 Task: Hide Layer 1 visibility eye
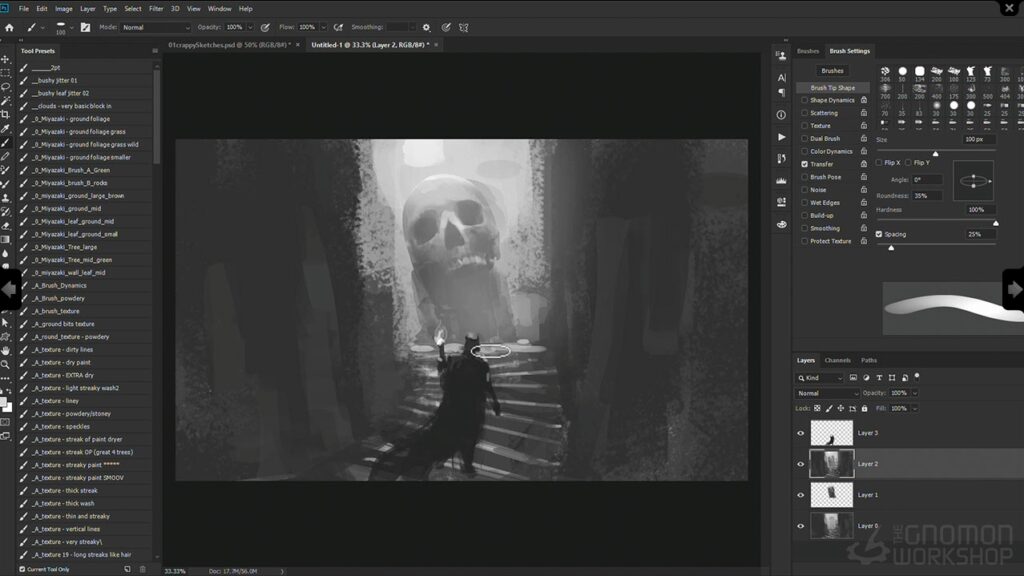click(x=801, y=495)
